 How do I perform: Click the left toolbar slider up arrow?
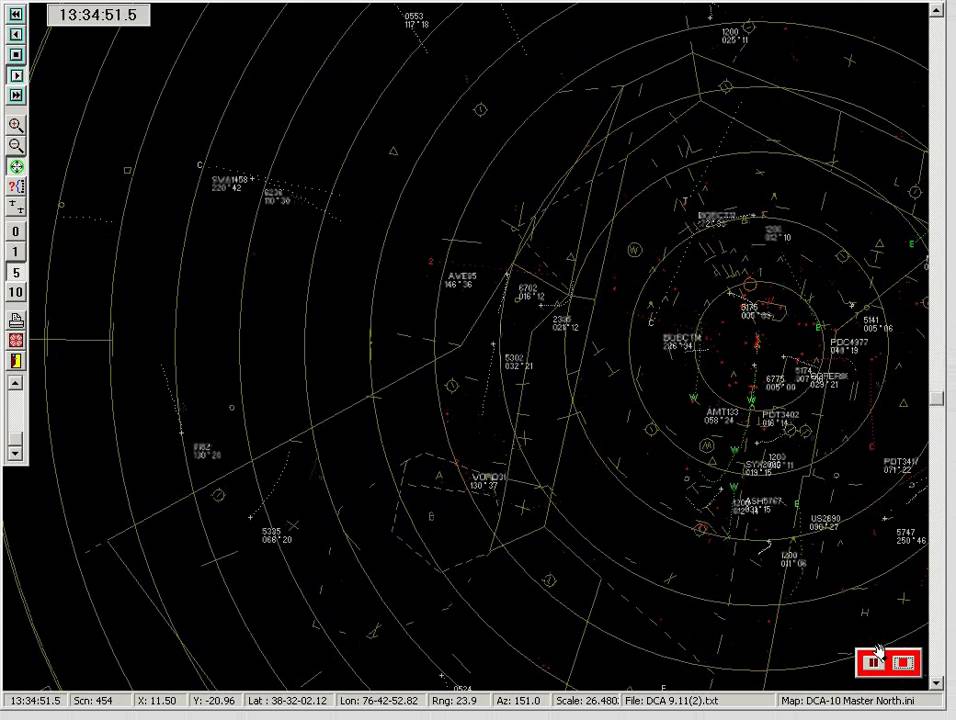pos(16,384)
